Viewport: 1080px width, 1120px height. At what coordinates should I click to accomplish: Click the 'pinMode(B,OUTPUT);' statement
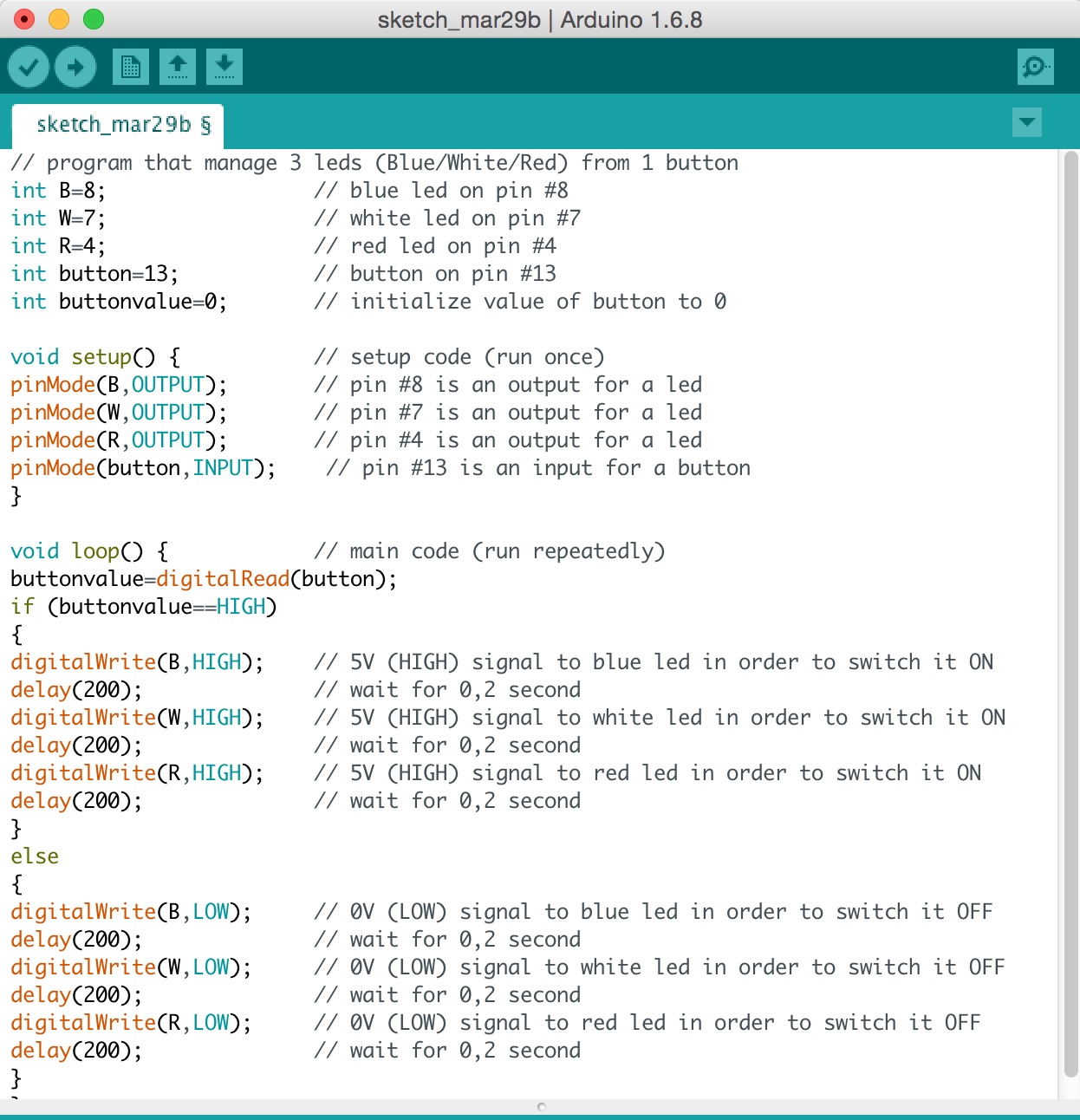[119, 385]
